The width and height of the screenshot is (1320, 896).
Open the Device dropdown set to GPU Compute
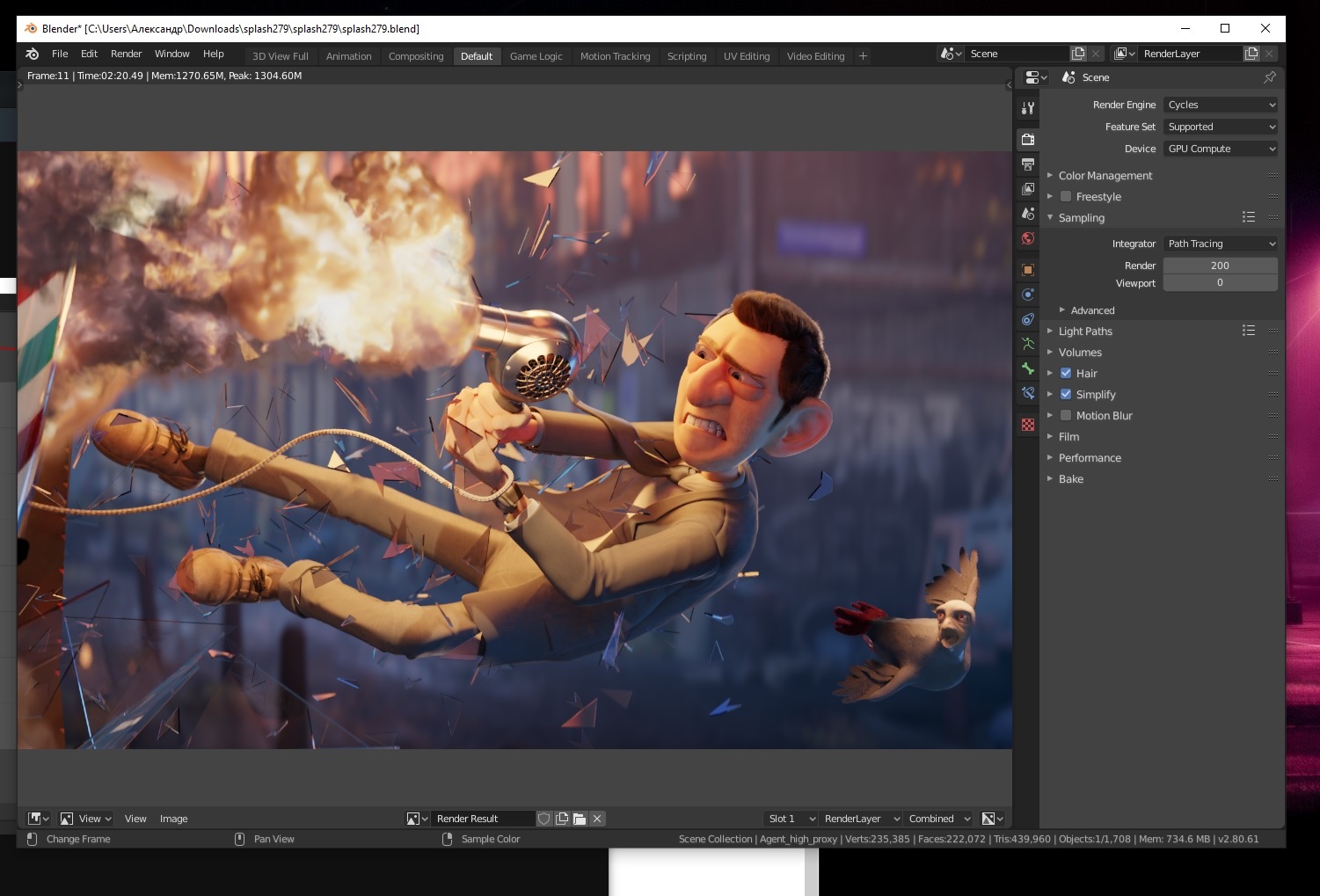click(x=1220, y=149)
